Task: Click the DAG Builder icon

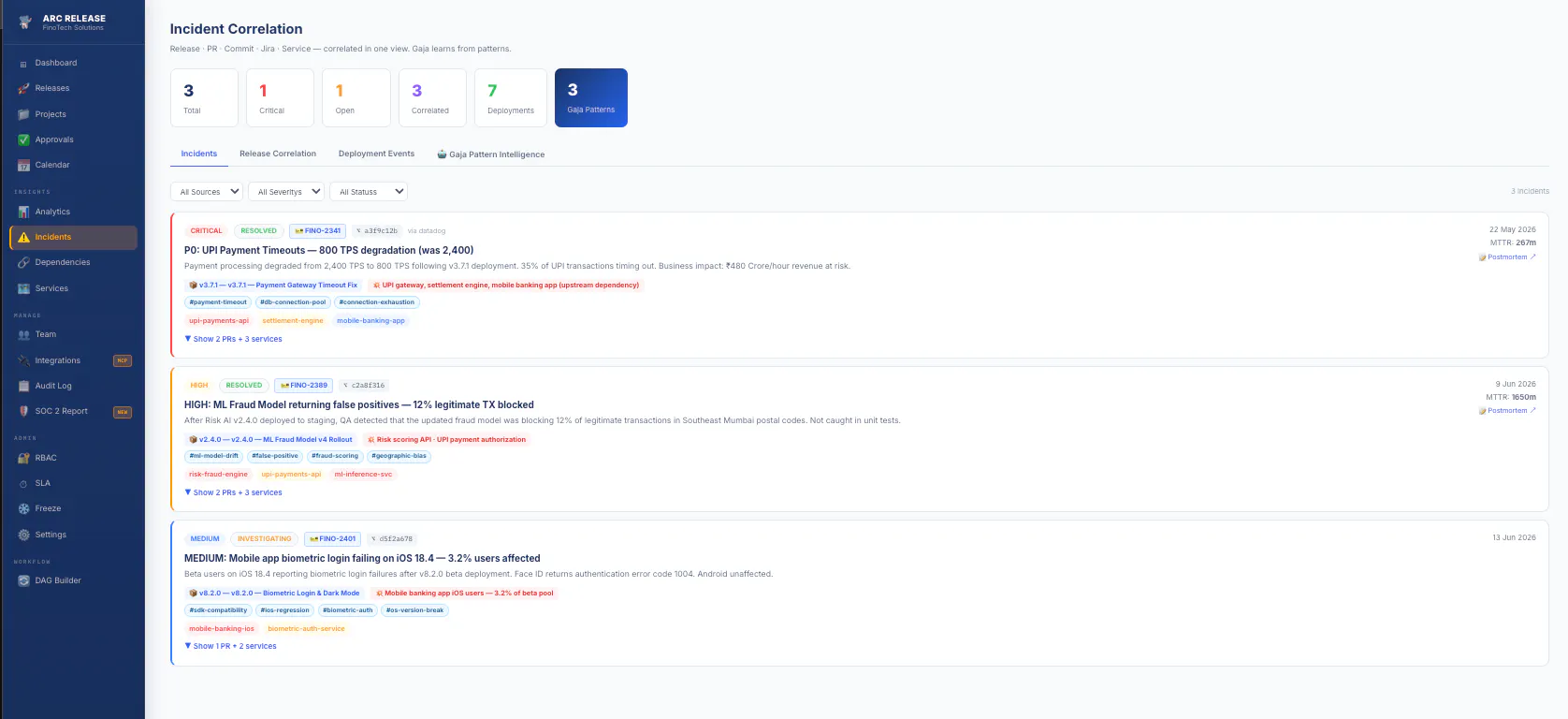Action: click(23, 580)
